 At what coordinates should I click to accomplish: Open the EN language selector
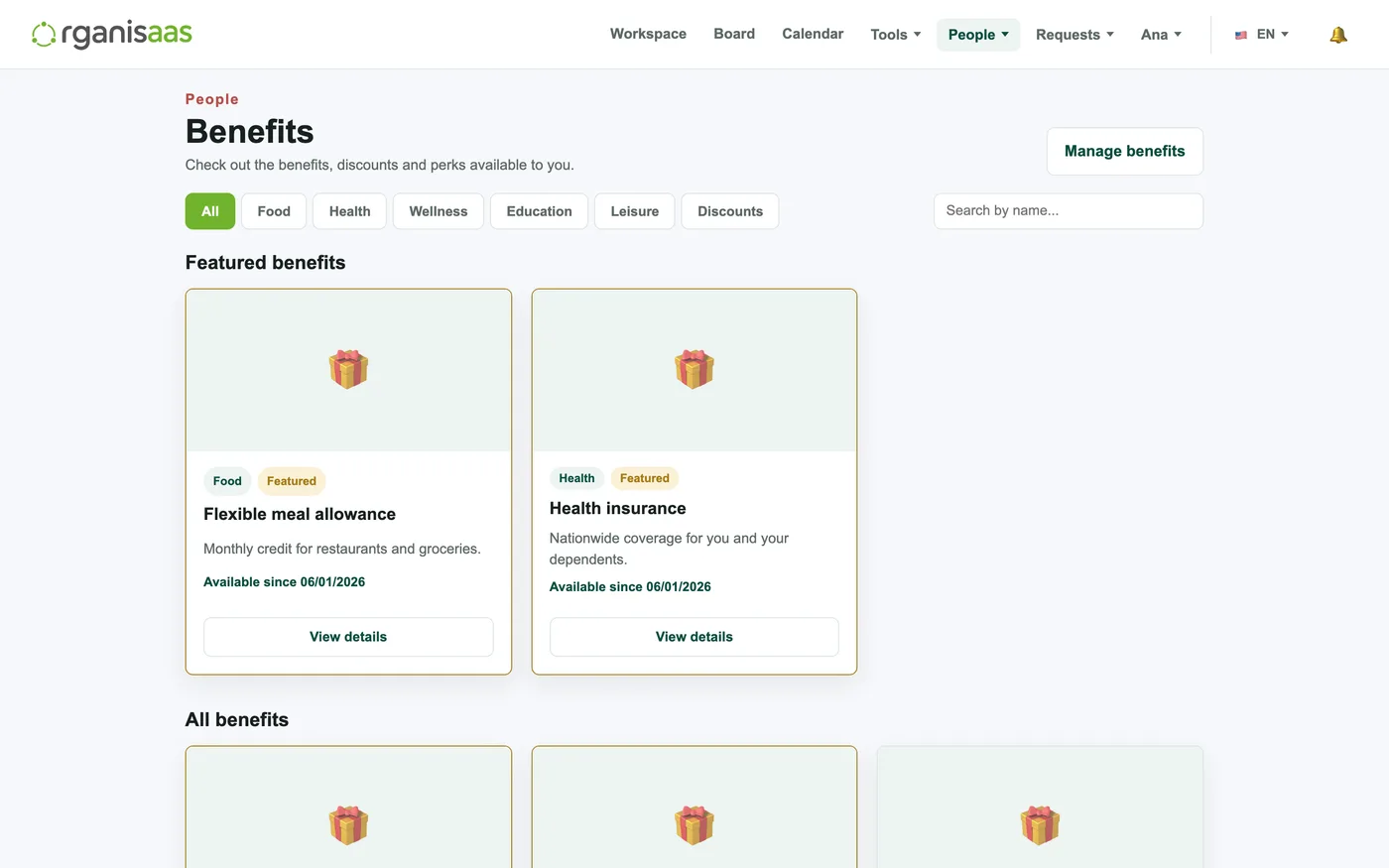(1262, 35)
